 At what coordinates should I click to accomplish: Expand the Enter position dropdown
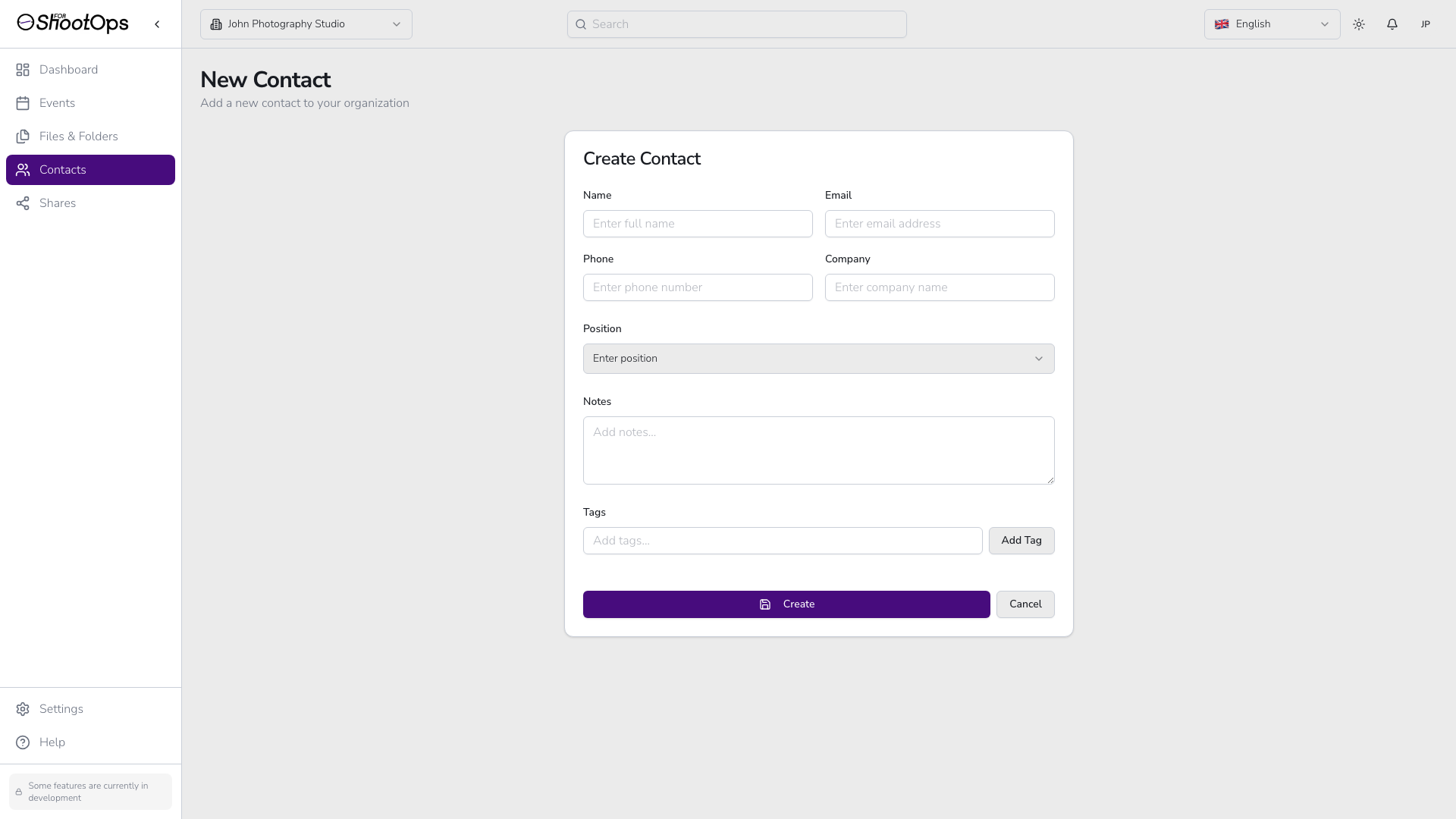[818, 359]
